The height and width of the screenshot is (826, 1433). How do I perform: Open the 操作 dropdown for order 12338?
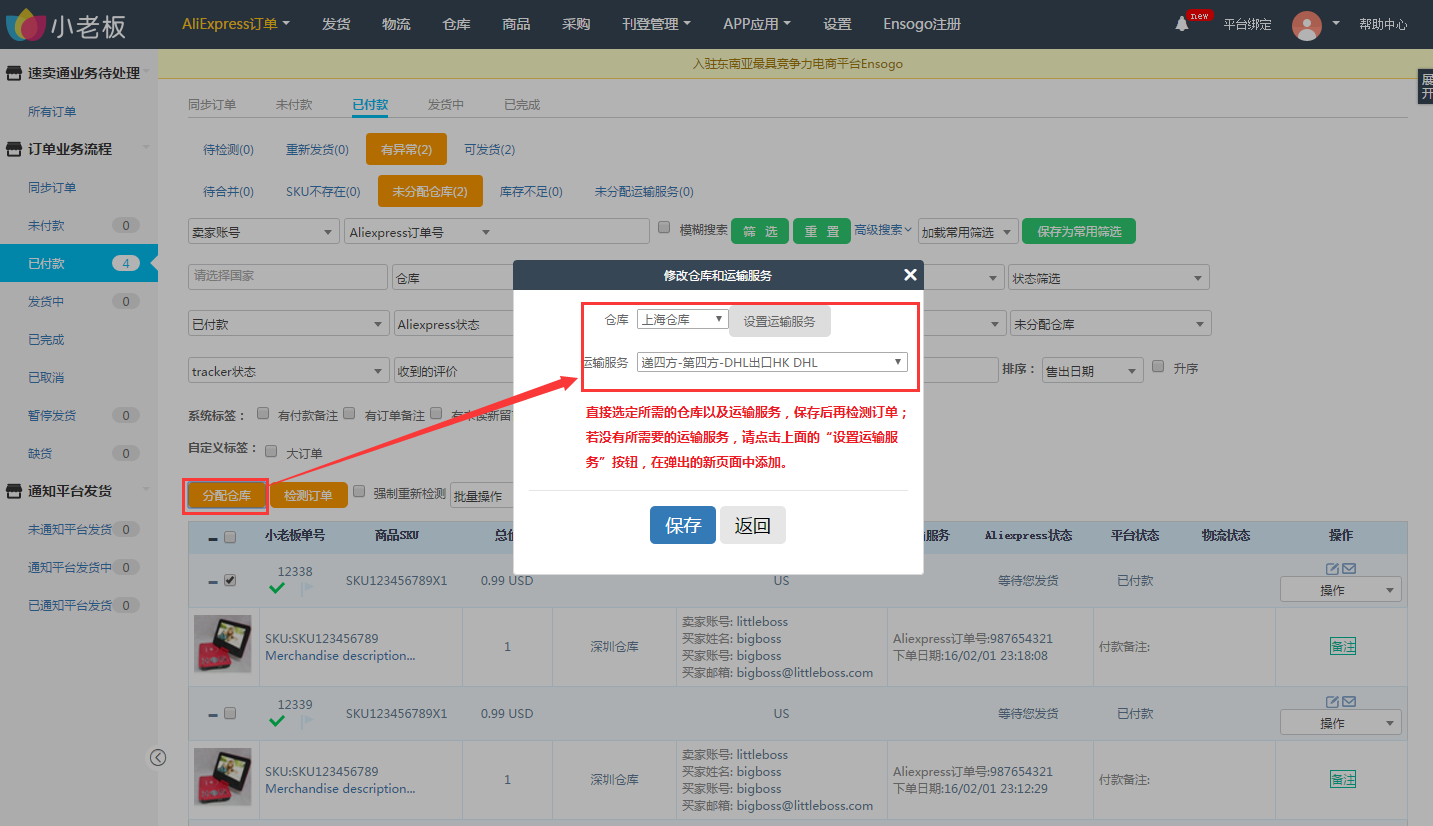pyautogui.click(x=1340, y=590)
